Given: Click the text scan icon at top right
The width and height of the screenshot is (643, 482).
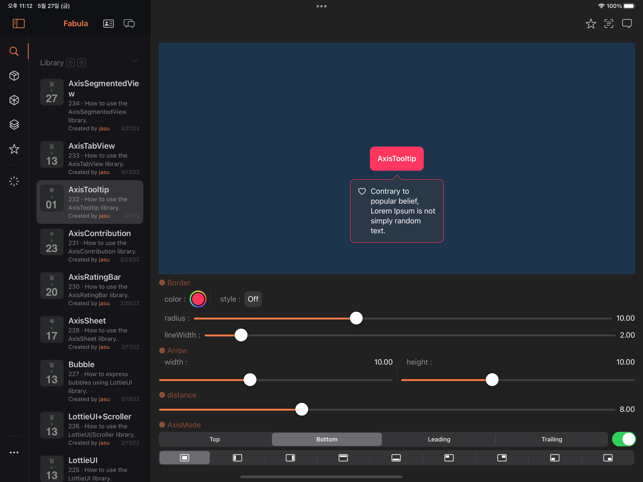Looking at the screenshot, I should [x=609, y=23].
